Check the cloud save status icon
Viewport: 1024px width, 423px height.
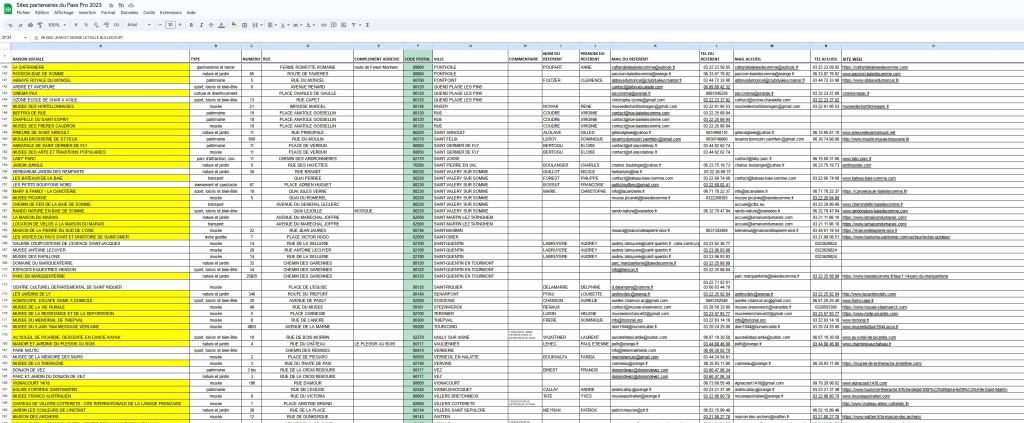pyautogui.click(x=131, y=5)
